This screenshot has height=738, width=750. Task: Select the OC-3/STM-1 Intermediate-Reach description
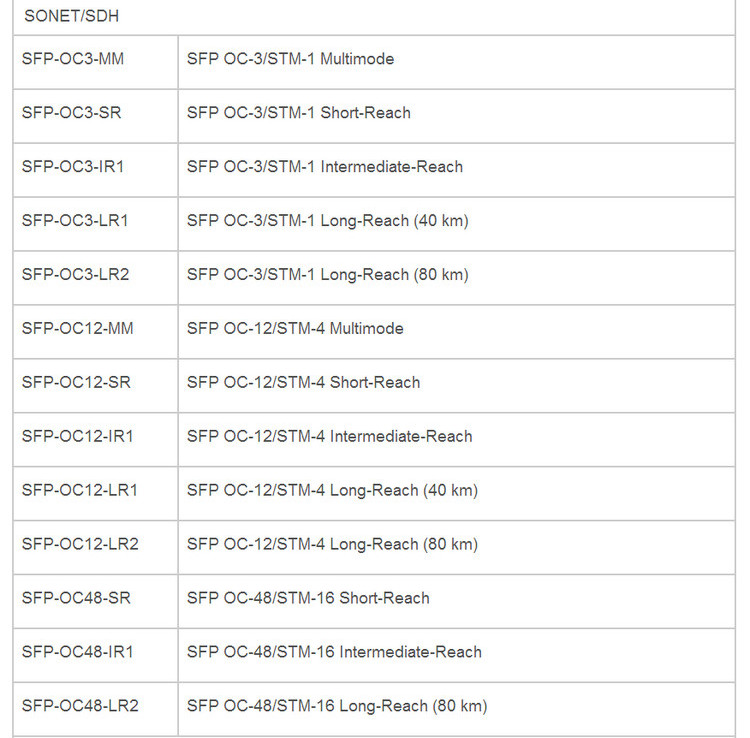(324, 167)
